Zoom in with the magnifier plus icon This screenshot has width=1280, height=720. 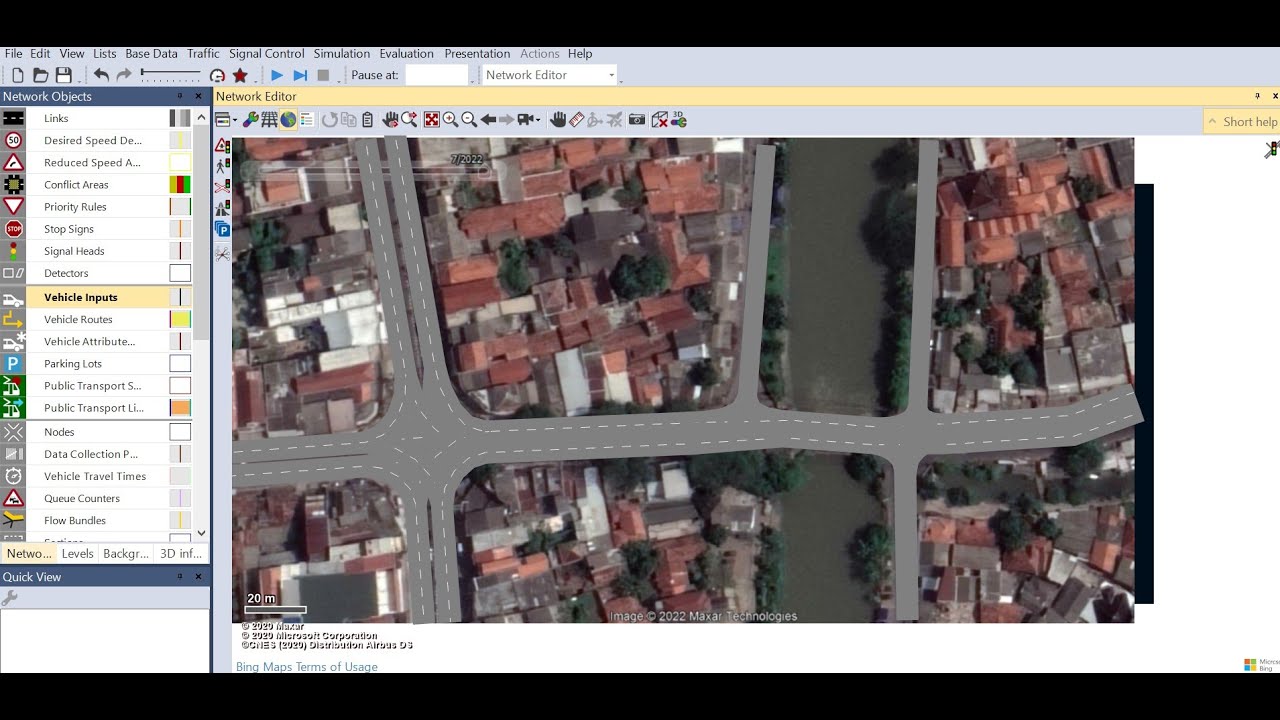click(x=451, y=120)
